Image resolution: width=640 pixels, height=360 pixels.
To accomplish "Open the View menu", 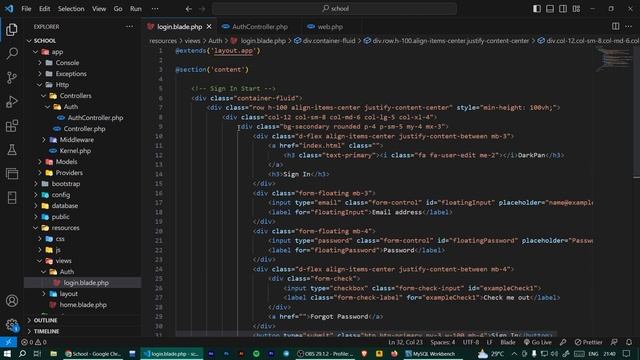I will pyautogui.click(x=99, y=9).
